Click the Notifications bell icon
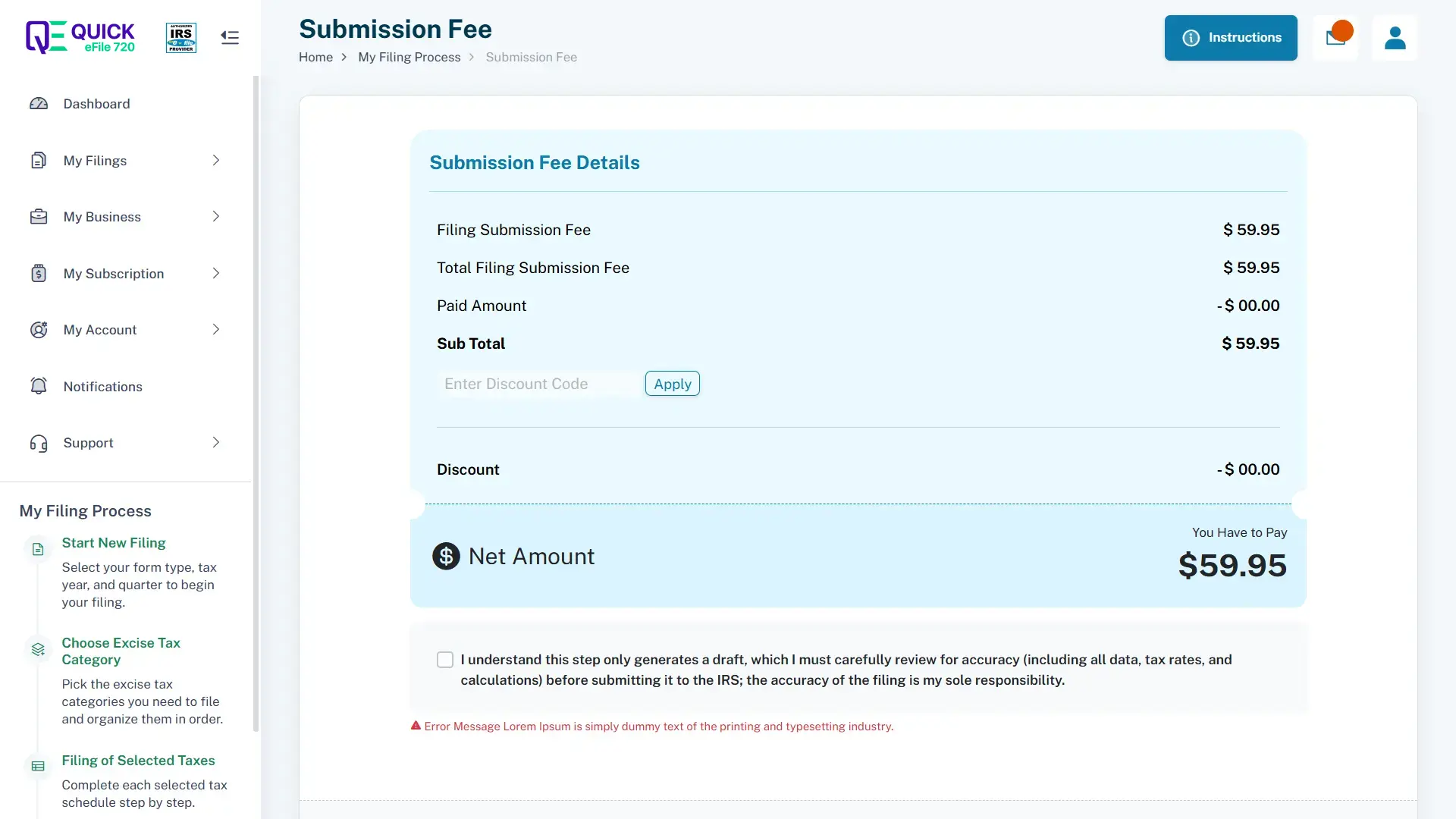This screenshot has height=819, width=1456. tap(39, 386)
